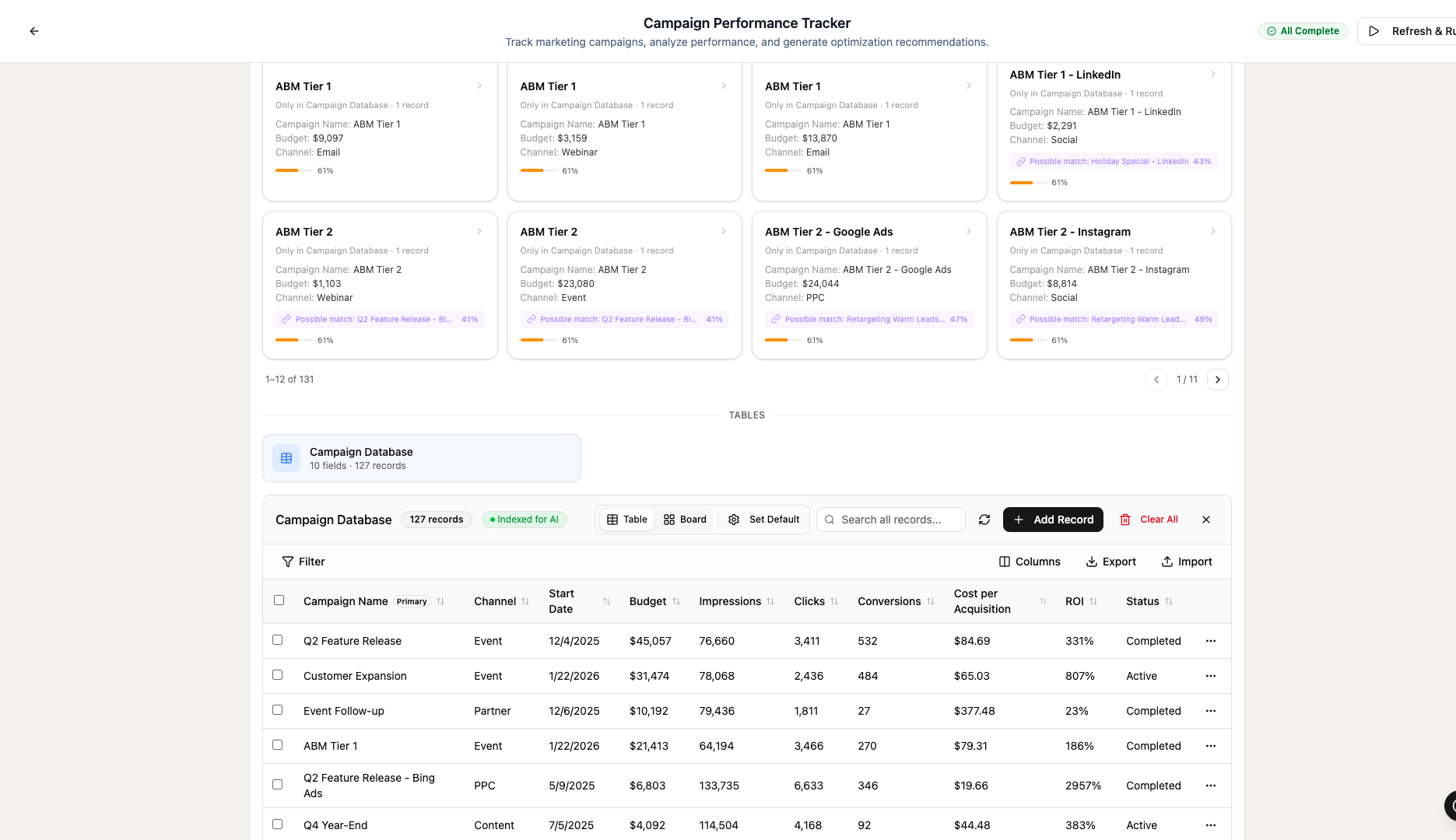Click the Clear All button
The width and height of the screenshot is (1456, 840).
[1149, 519]
